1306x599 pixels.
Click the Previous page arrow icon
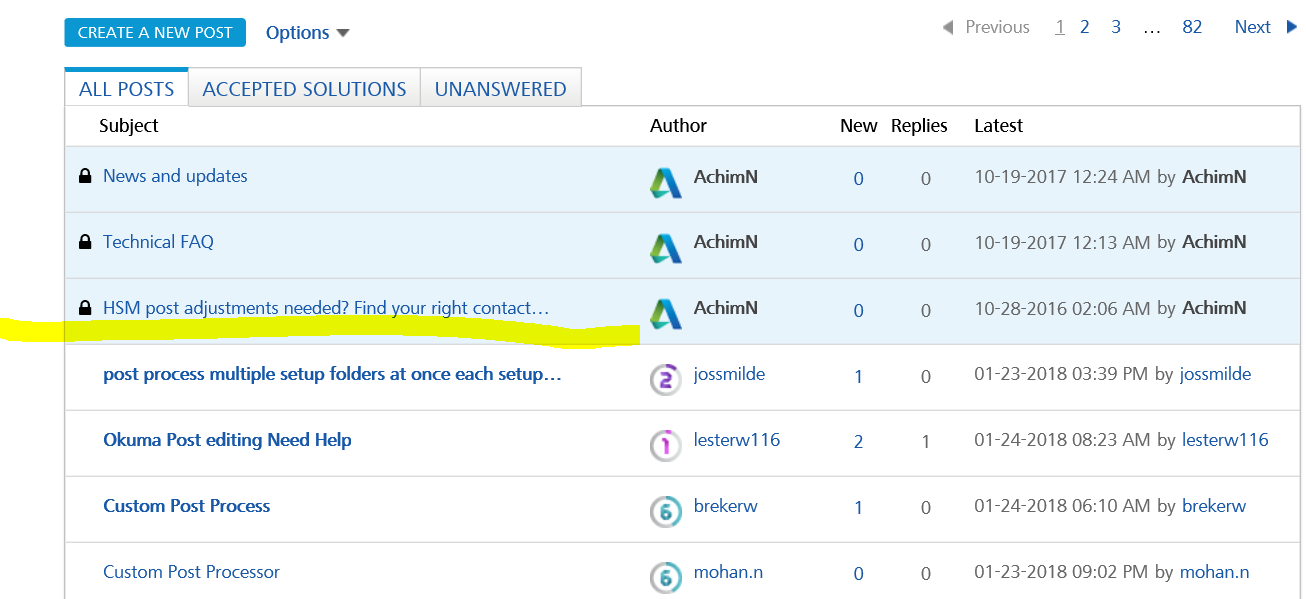coord(948,28)
